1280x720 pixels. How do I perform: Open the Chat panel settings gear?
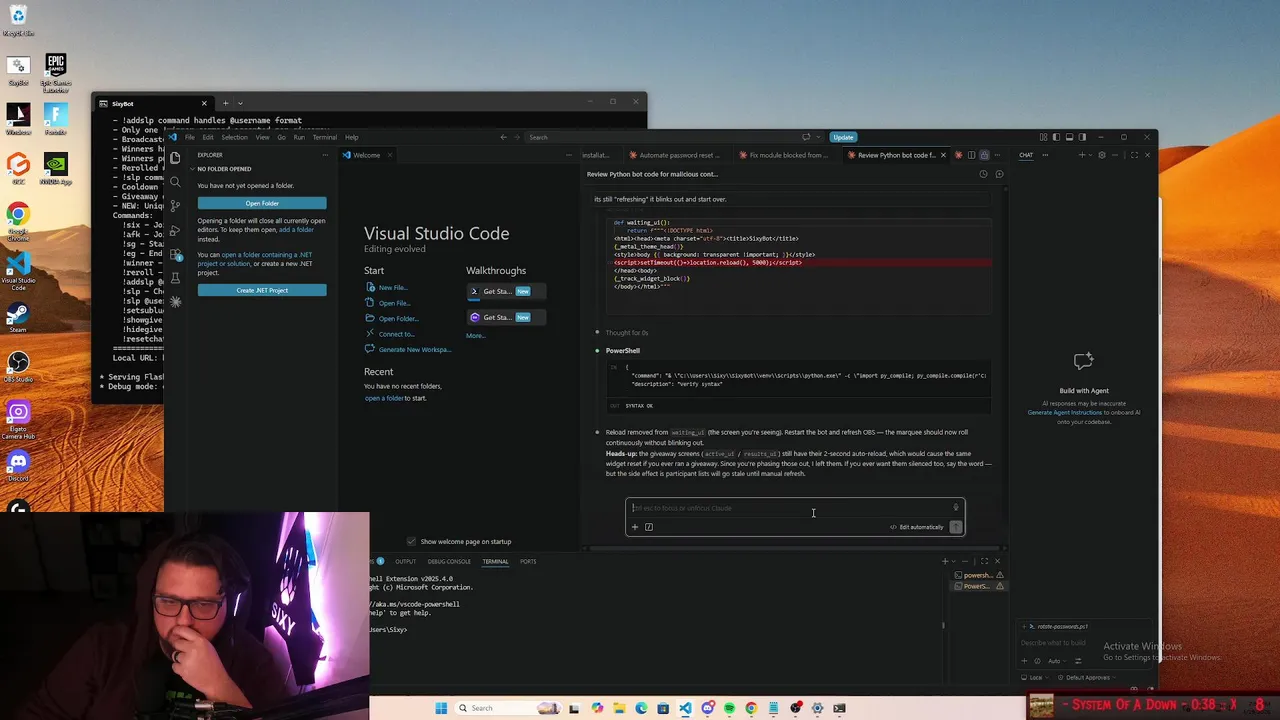pos(1102,155)
